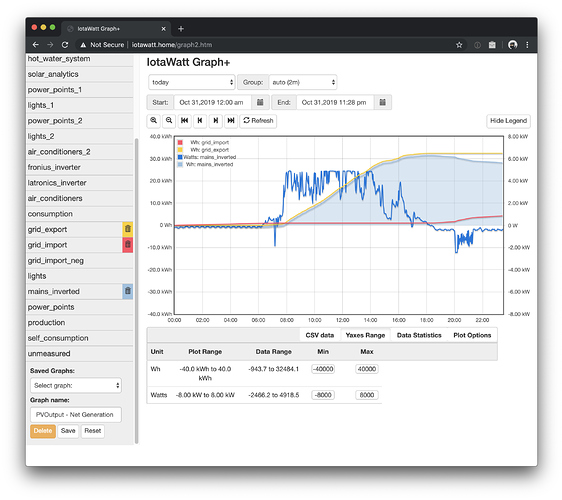Screen dimensions: 562x500
Task: Toggle the 'Wh: grid_export' legend swatch
Action: tap(180, 150)
